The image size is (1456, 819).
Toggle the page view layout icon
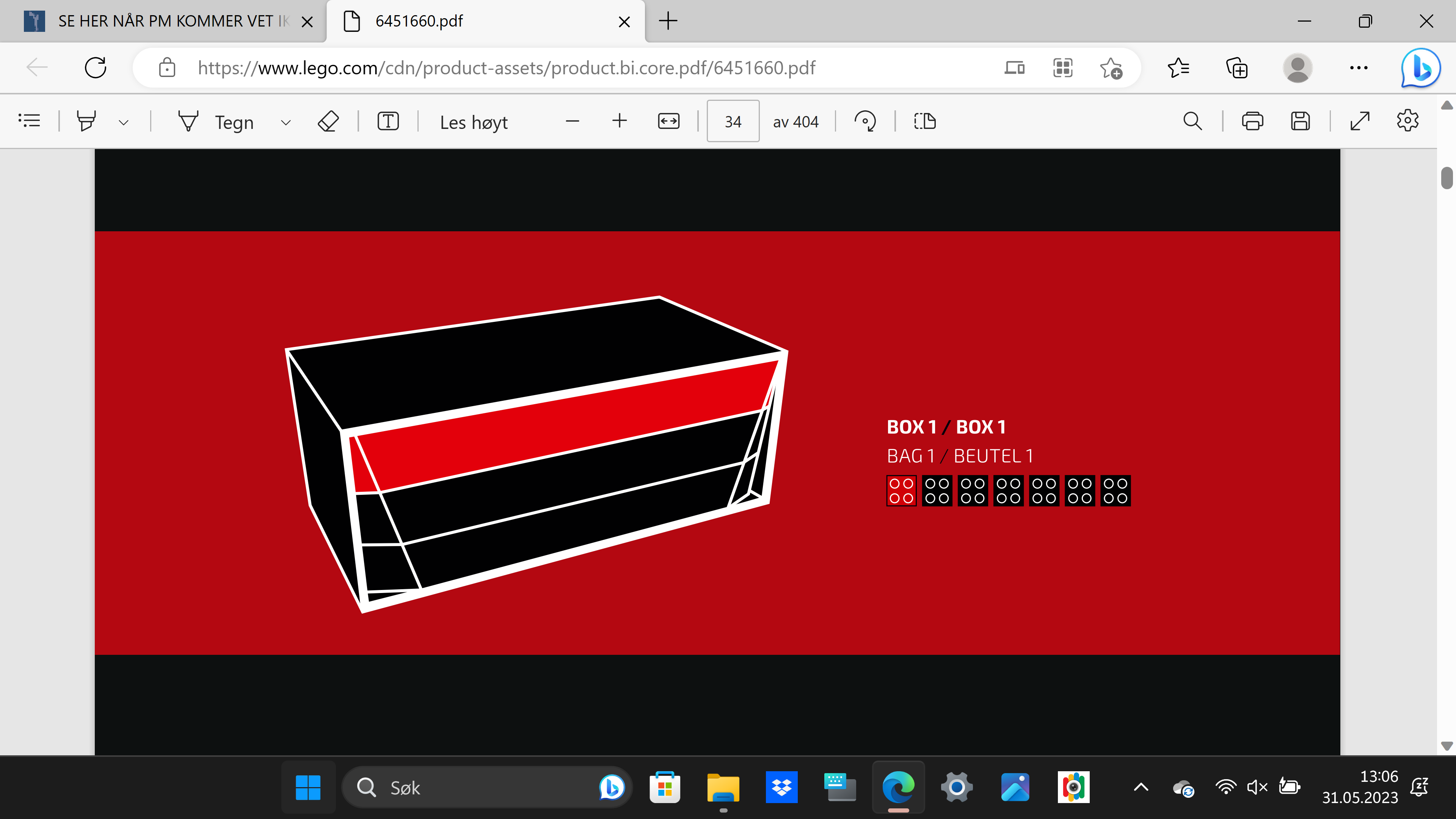click(x=925, y=121)
